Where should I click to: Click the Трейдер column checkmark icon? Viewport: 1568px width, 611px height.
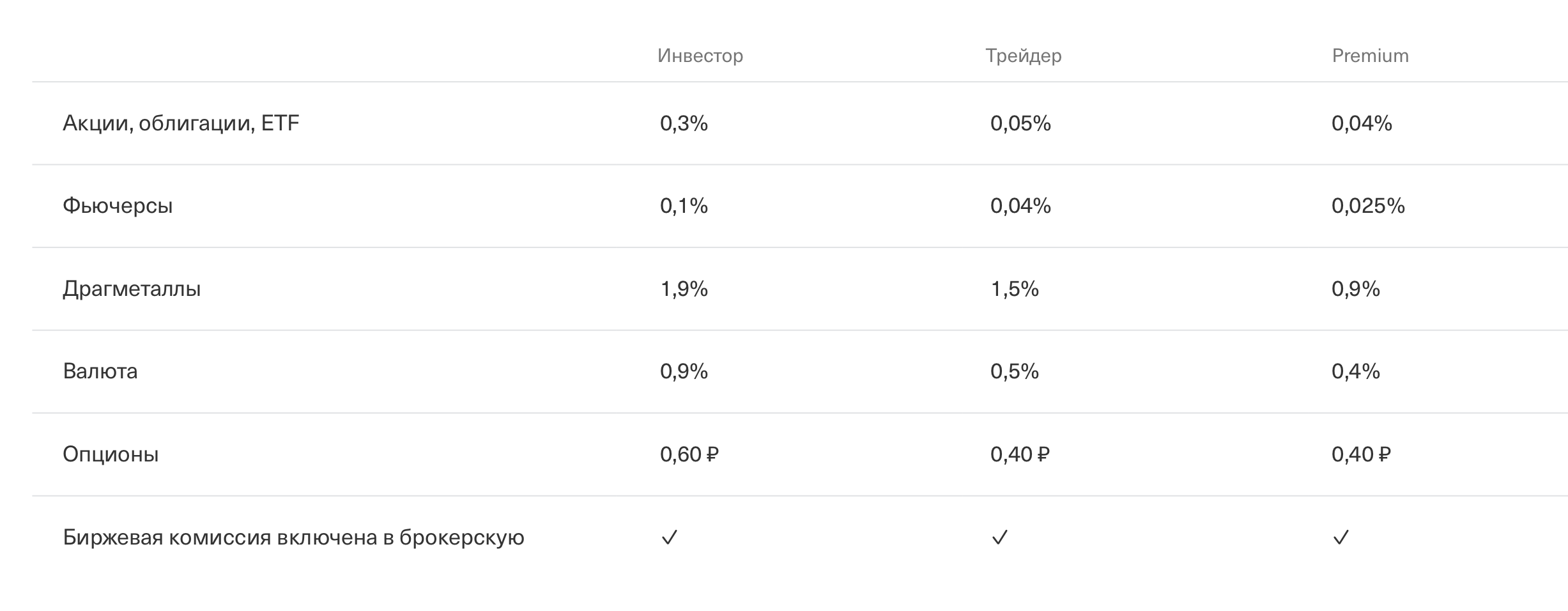(999, 538)
